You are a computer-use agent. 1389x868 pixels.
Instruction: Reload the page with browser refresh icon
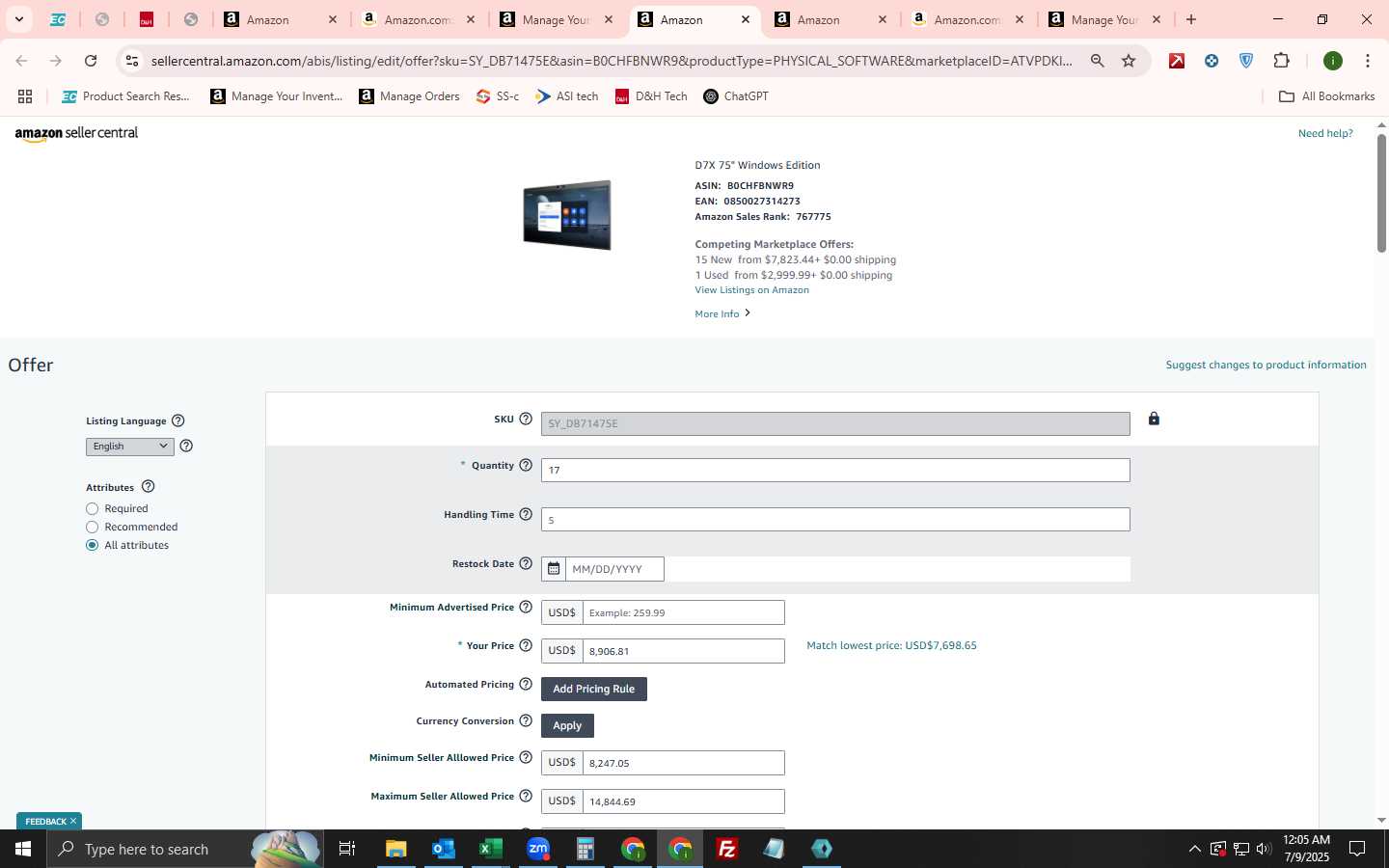click(91, 61)
